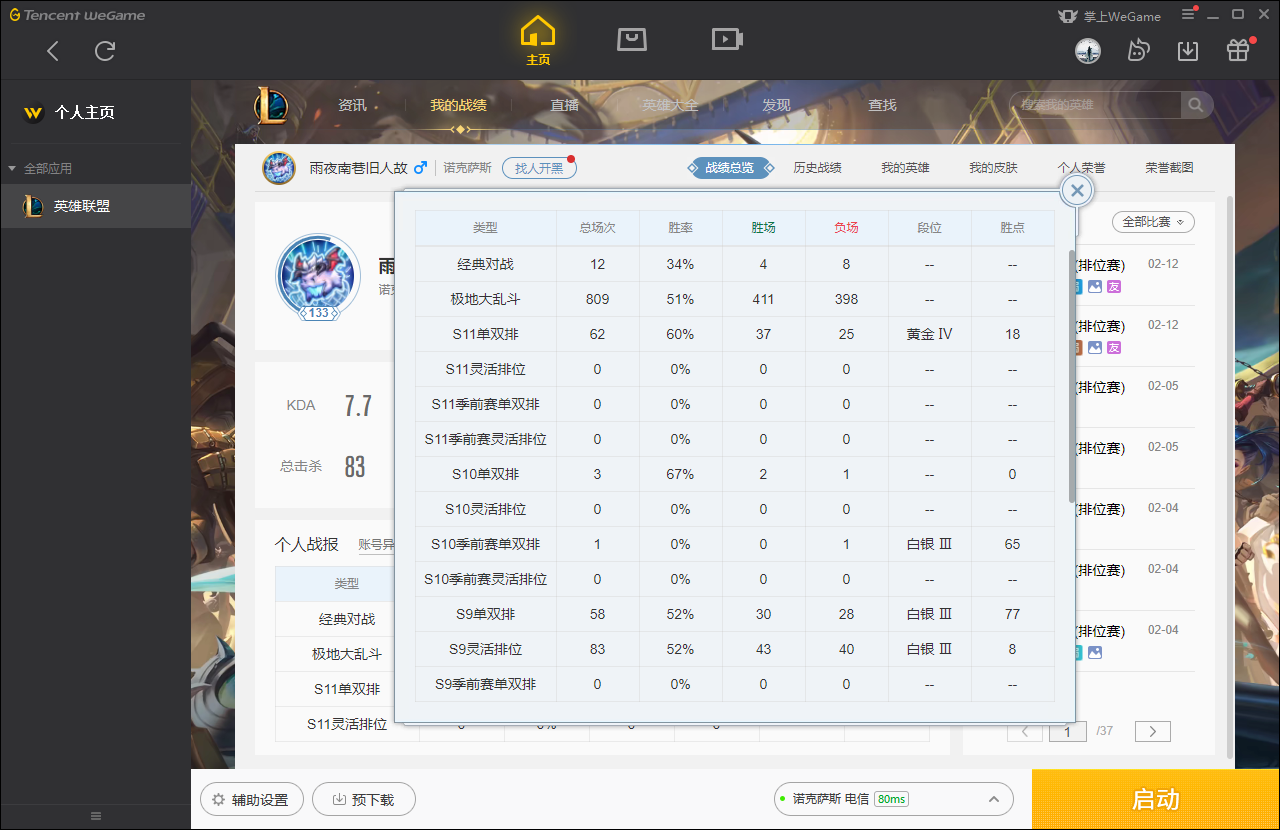This screenshot has height=830, width=1280.
Task: Select S11季前赛灵活排位 row label
Action: click(485, 439)
